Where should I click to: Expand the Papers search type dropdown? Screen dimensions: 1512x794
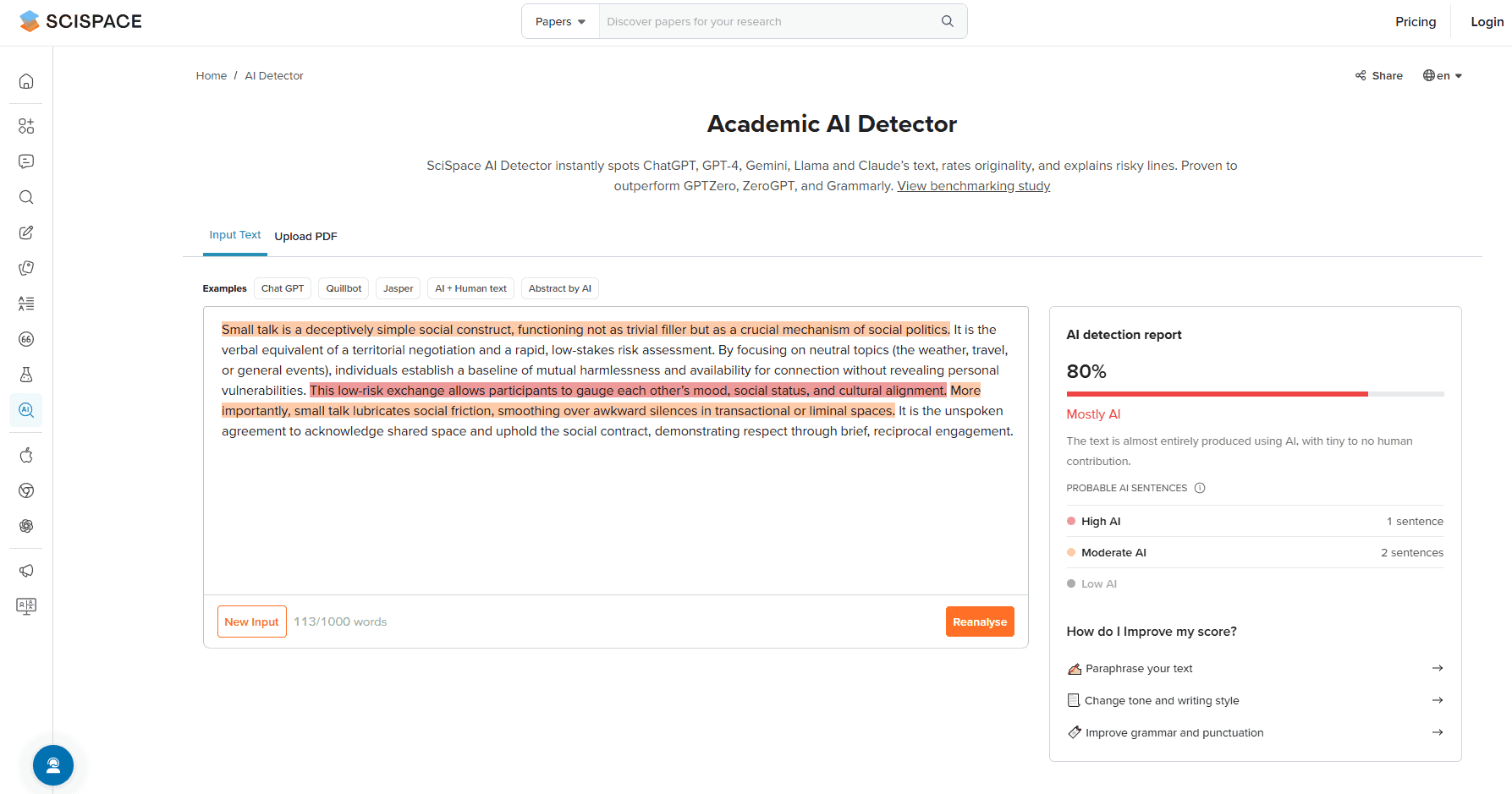tap(560, 22)
